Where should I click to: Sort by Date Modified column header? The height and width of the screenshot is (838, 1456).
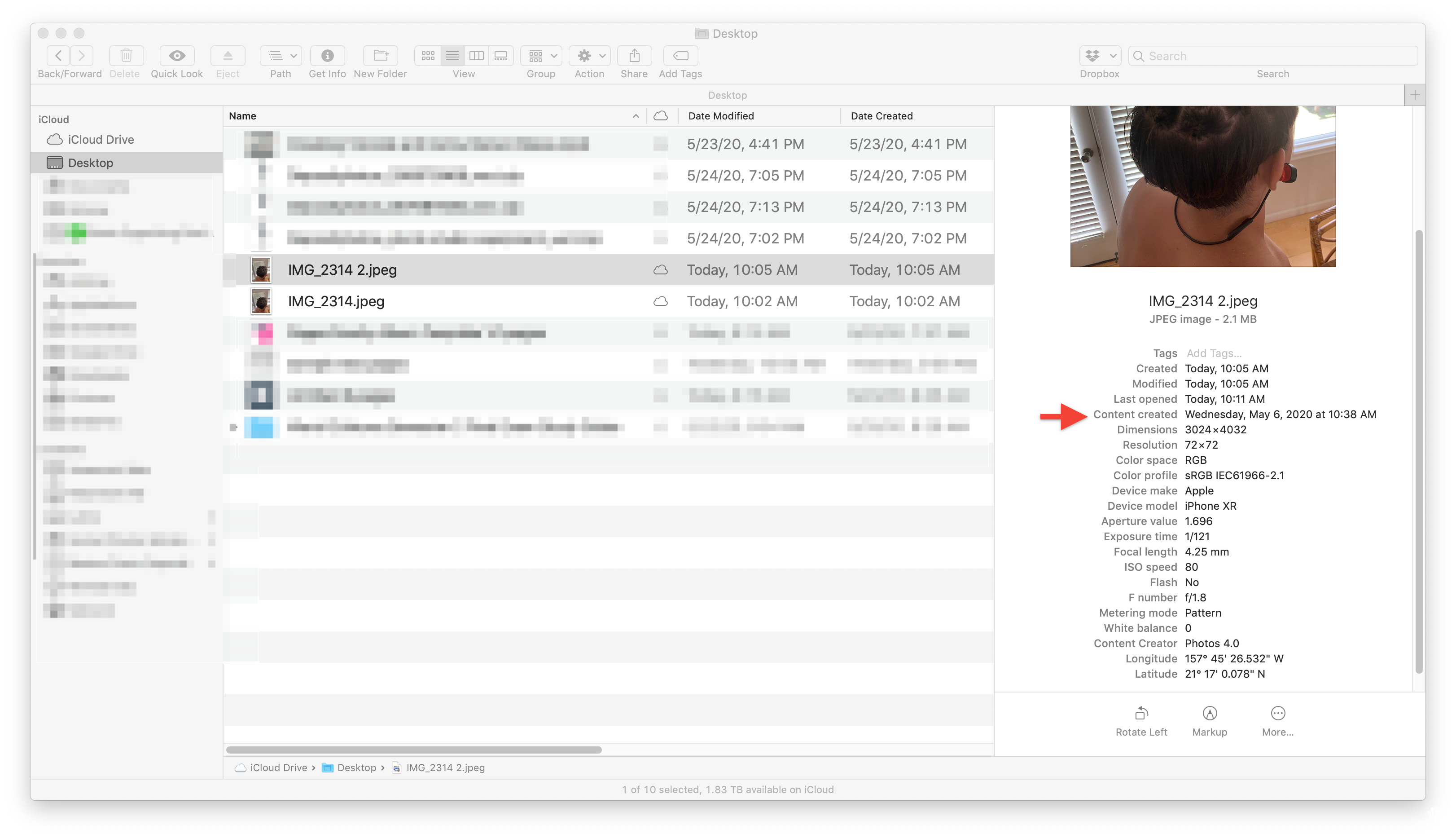[x=720, y=116]
